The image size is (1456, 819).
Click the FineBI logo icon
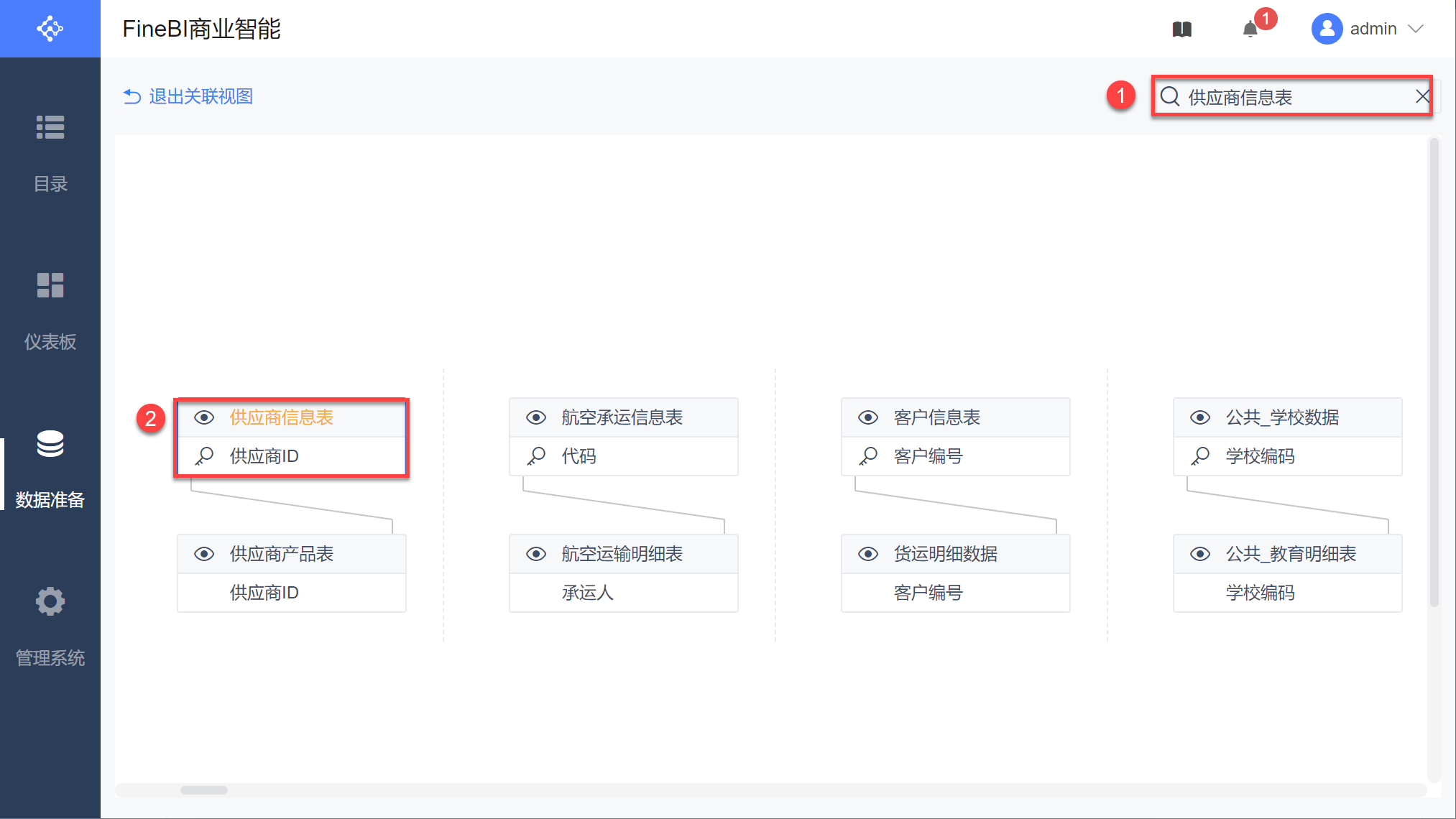(x=50, y=29)
